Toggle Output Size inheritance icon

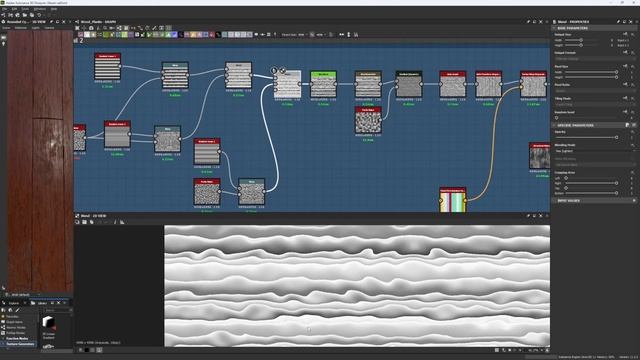point(625,34)
